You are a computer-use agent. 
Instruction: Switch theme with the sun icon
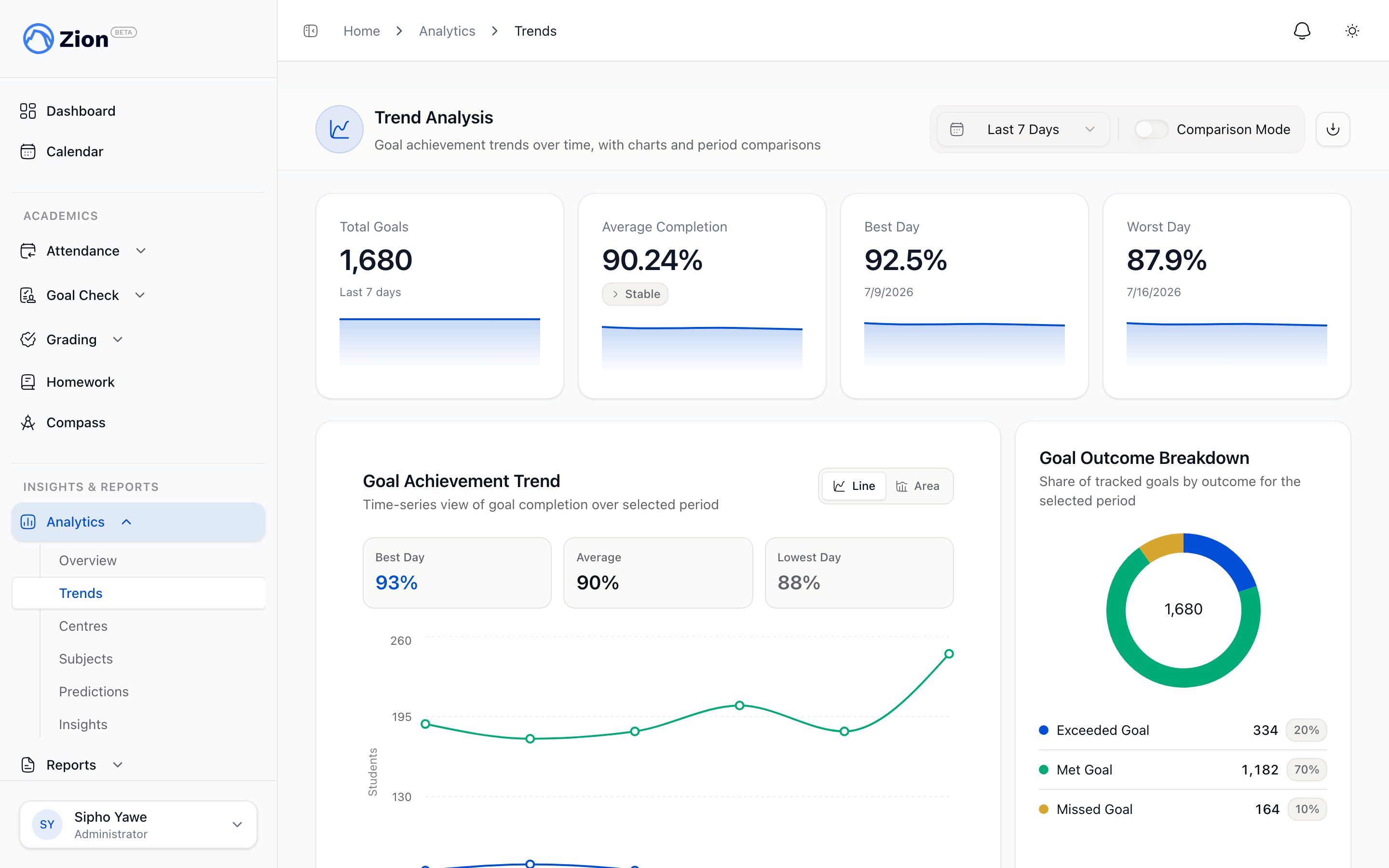pos(1352,31)
